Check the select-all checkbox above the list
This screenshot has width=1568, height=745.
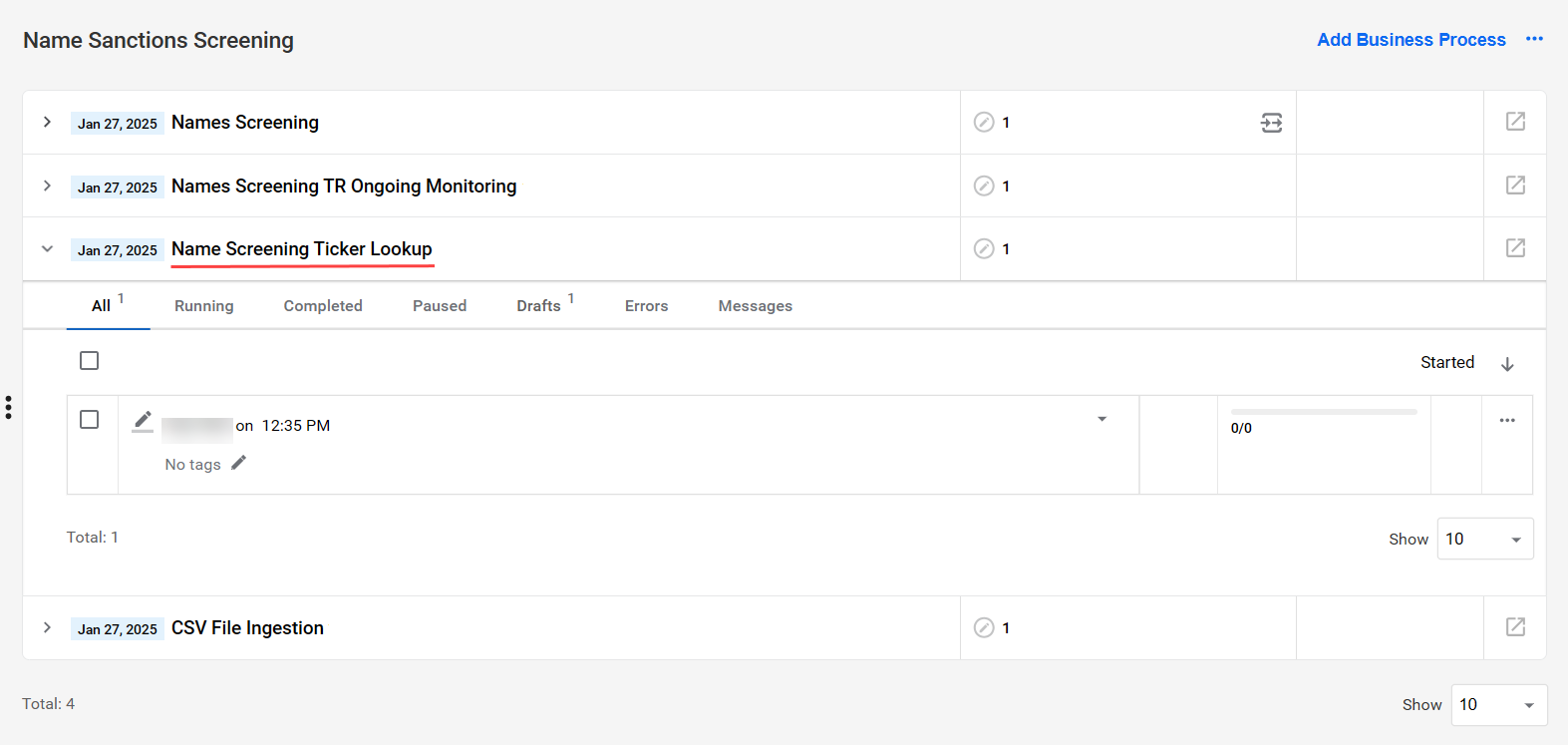coord(90,360)
